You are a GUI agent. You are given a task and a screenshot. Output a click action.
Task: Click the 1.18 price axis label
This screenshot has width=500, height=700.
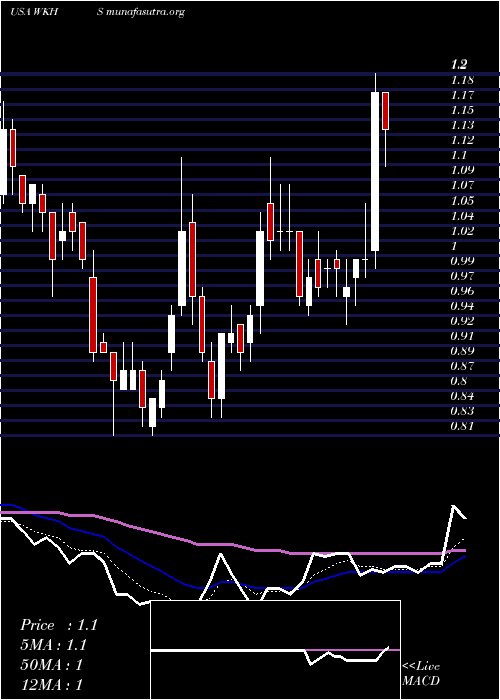pyautogui.click(x=462, y=80)
